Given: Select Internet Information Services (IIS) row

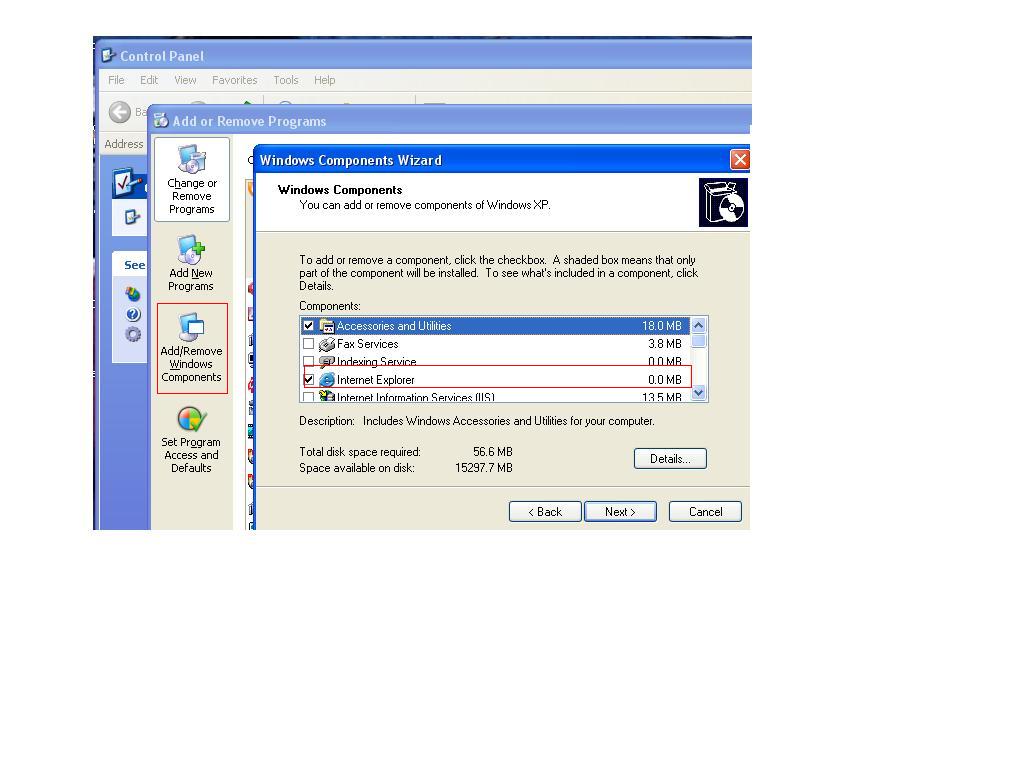Looking at the screenshot, I should [x=496, y=397].
